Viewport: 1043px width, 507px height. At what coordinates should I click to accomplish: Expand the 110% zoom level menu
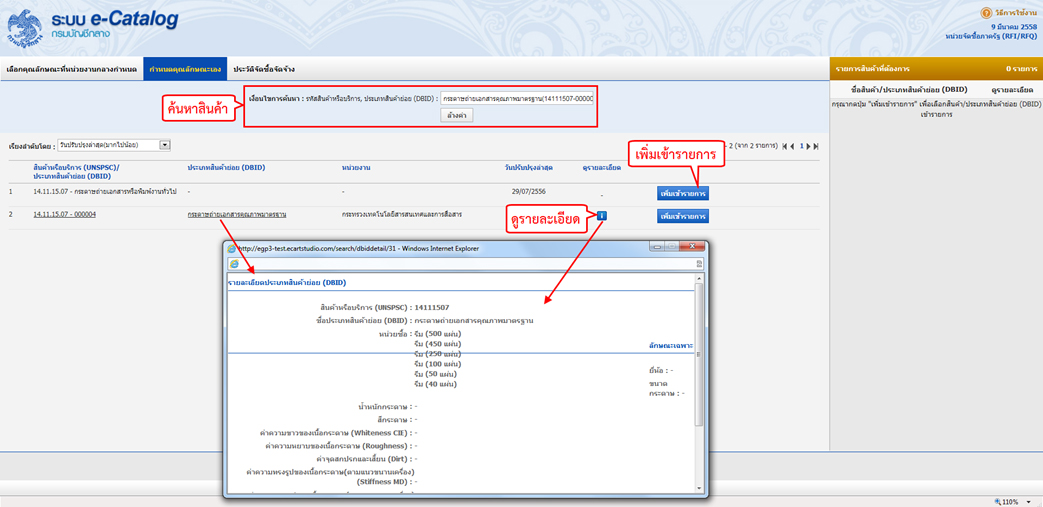[1029, 501]
